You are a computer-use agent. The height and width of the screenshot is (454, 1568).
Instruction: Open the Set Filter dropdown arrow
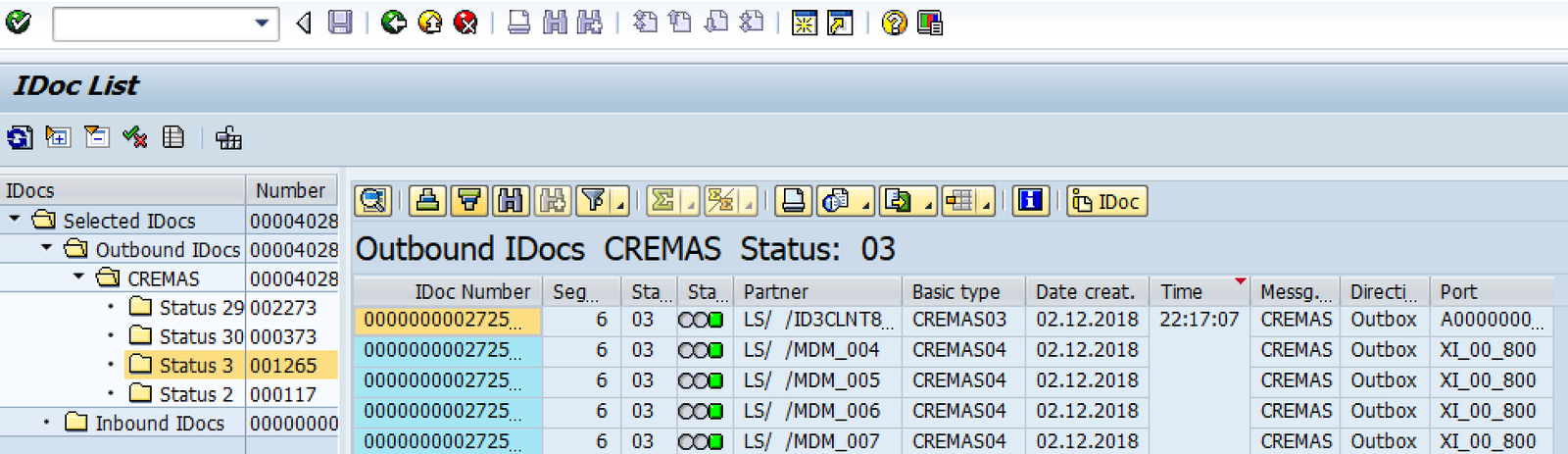(619, 203)
